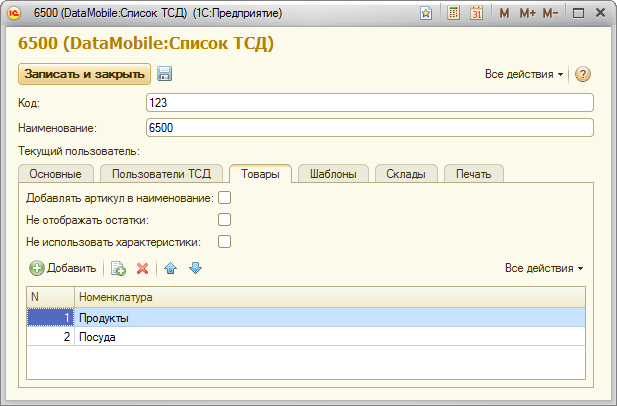Move row up with blue arrow
The image size is (617, 406).
[x=170, y=268]
